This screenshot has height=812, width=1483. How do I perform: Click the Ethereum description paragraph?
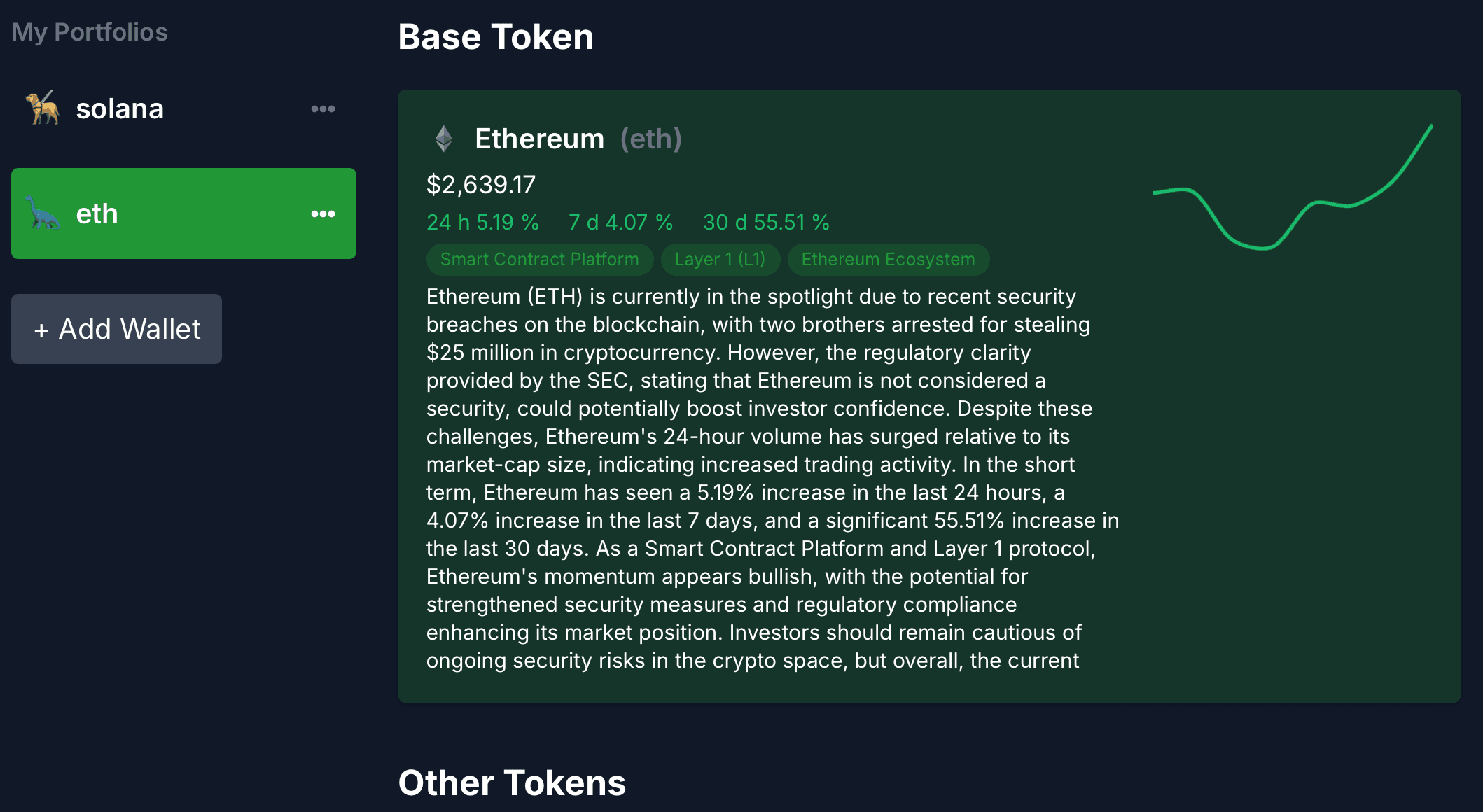772,479
